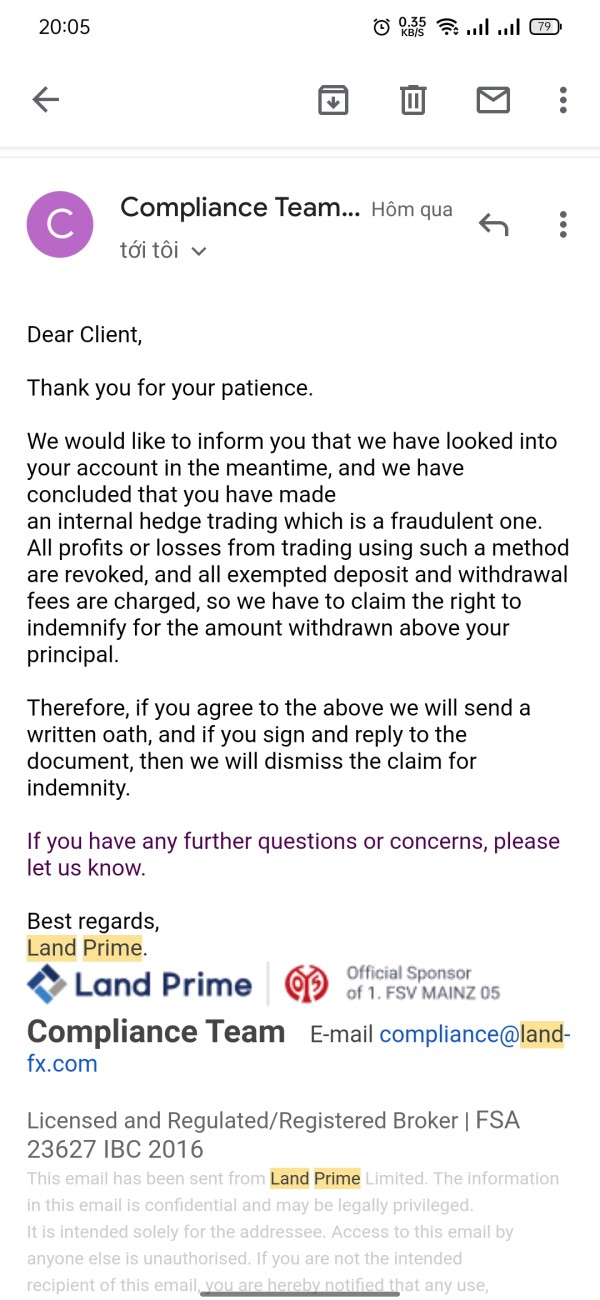This screenshot has width=600, height=1300.
Task: Tap the "Hôm qua" date label
Action: click(x=411, y=210)
